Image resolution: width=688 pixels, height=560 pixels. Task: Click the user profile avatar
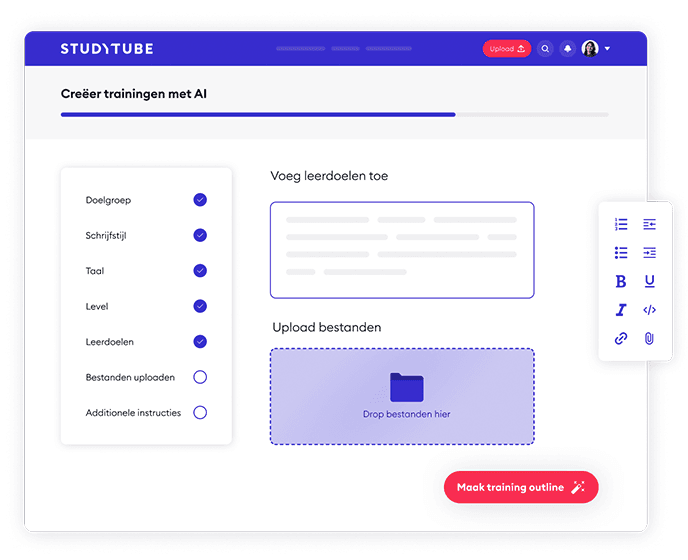coord(590,49)
